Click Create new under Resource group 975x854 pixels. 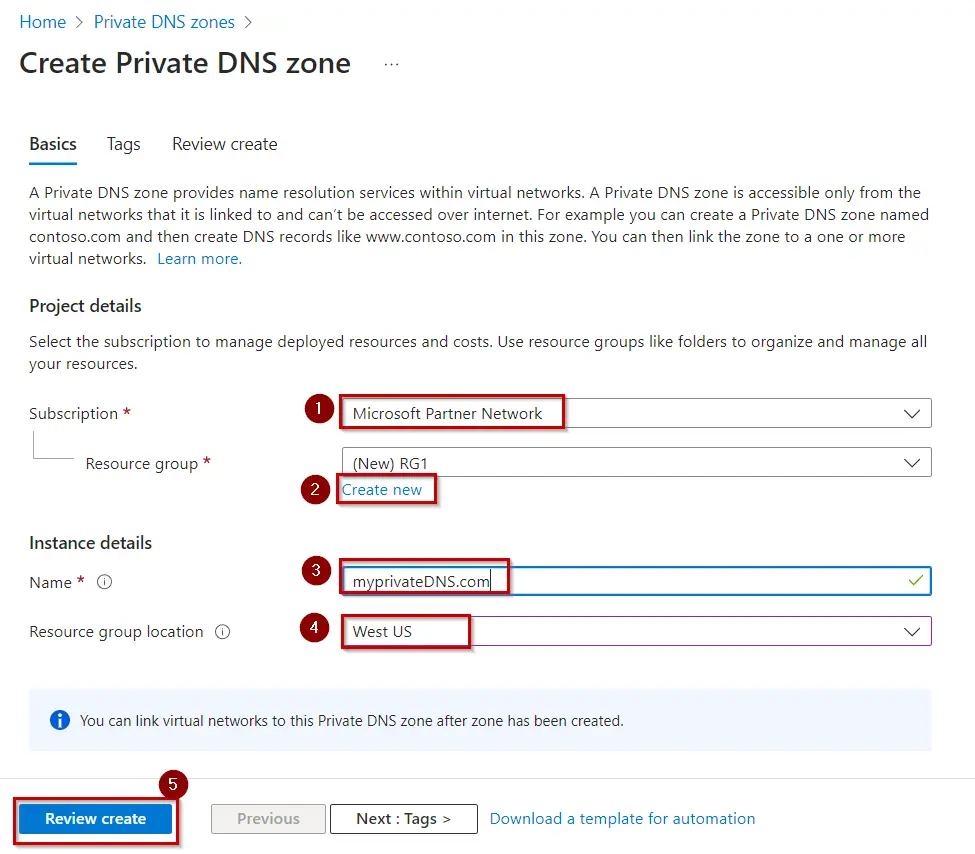coord(385,489)
